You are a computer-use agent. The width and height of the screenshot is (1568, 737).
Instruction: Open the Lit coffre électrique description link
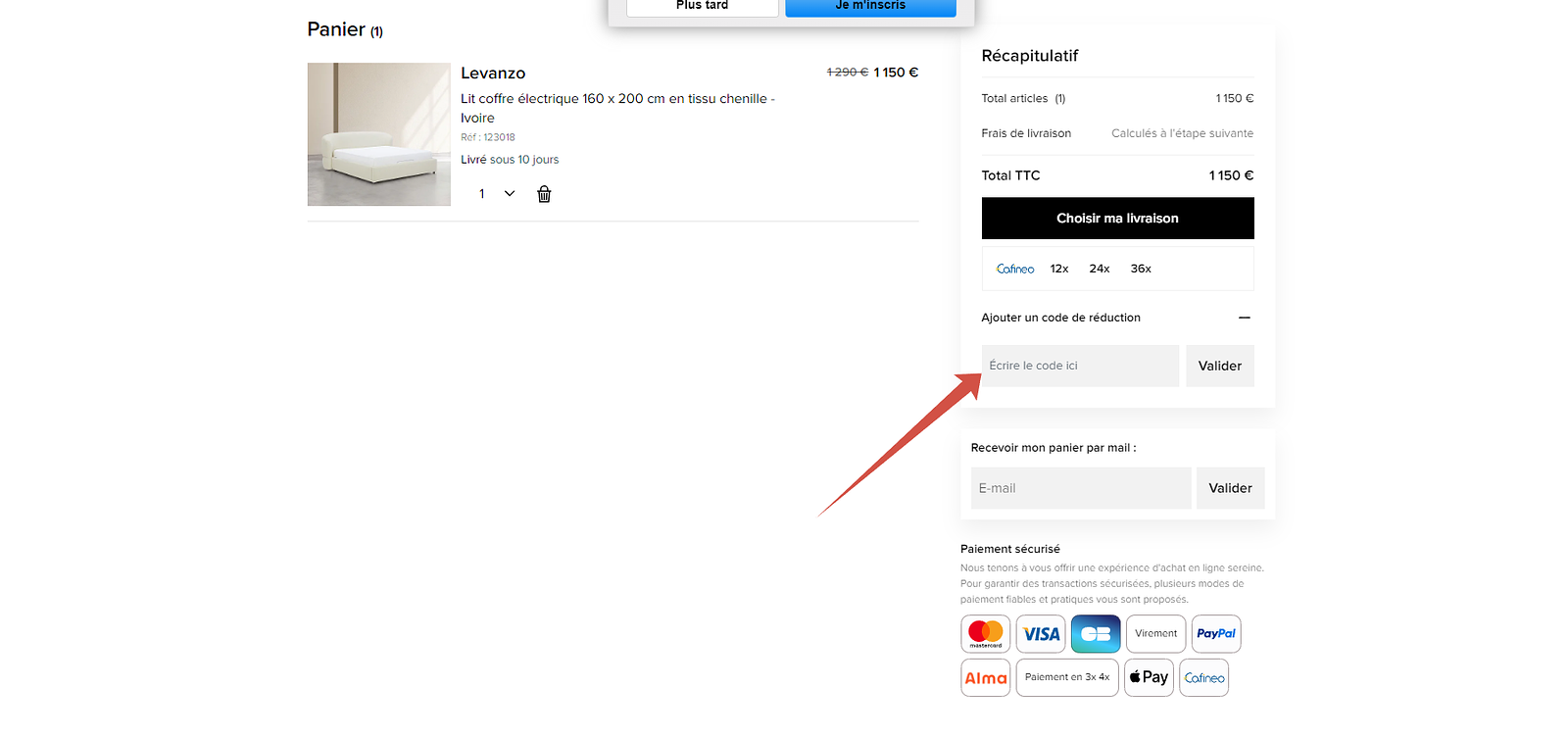(x=617, y=108)
